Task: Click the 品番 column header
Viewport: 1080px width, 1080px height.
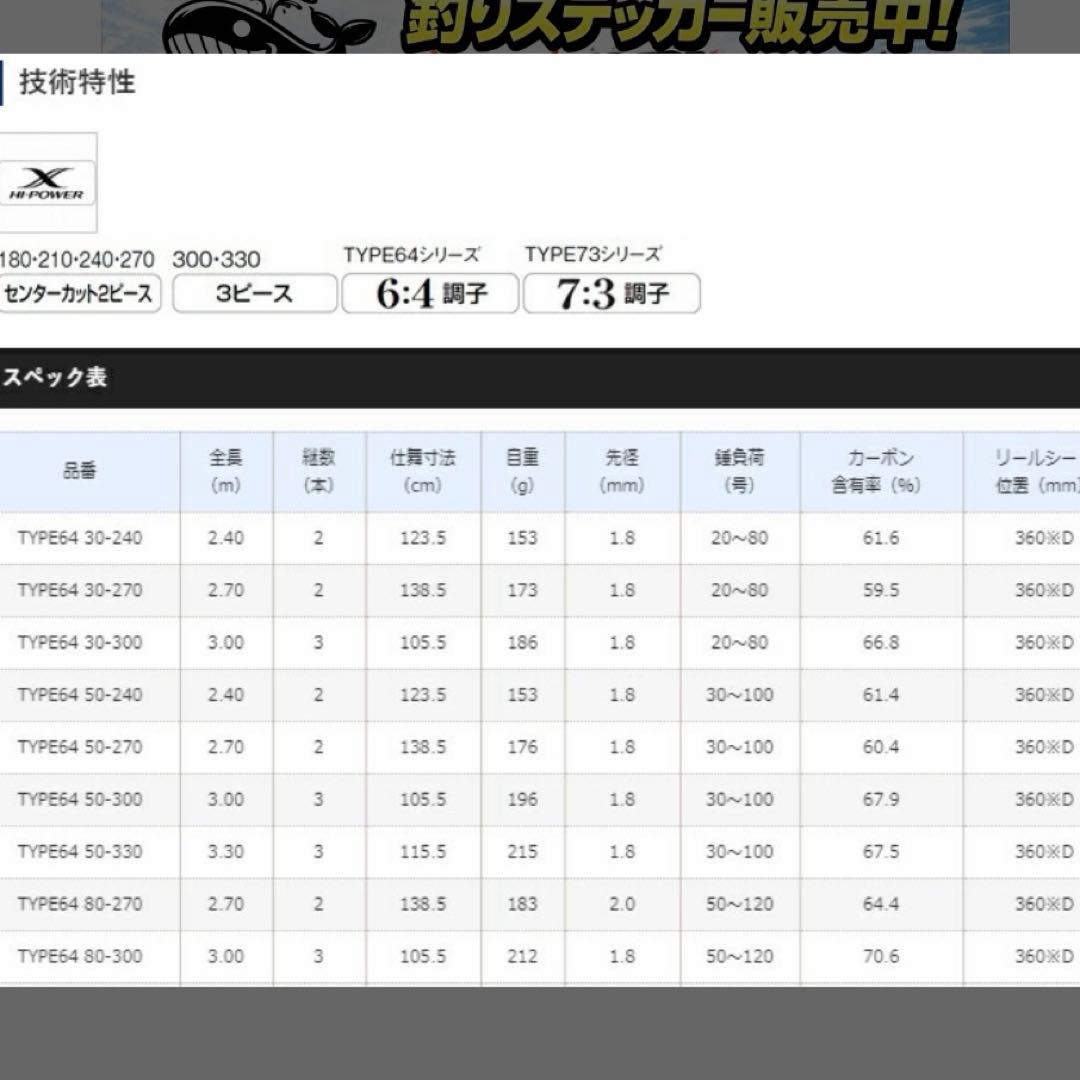Action: 79,472
